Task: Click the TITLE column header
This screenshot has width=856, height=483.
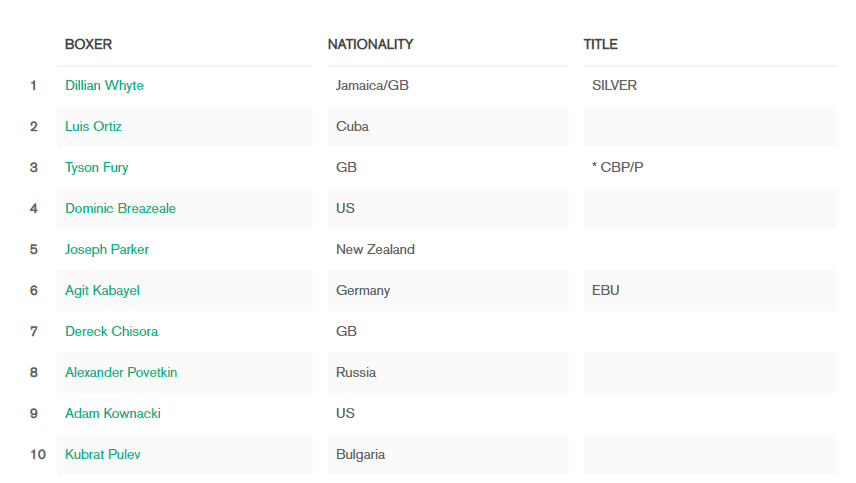Action: (601, 44)
